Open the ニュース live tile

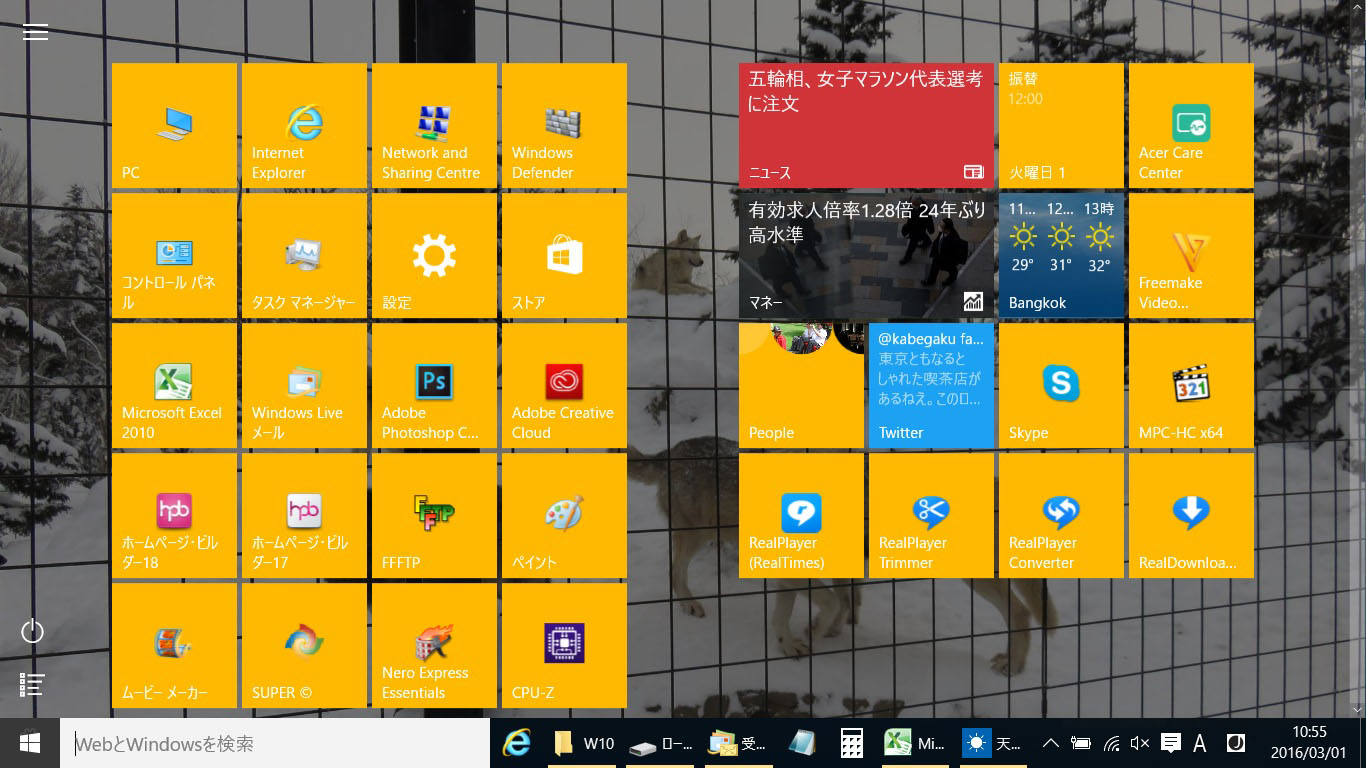(x=866, y=125)
